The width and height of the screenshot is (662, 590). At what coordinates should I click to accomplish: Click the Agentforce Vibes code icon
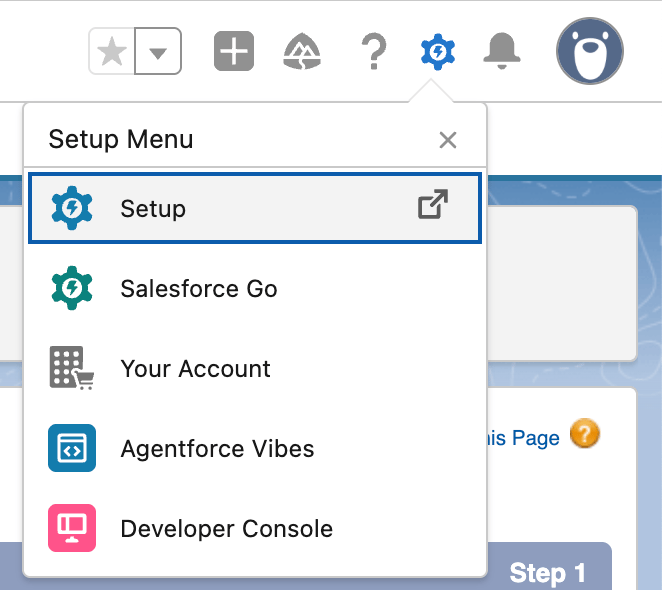(72, 448)
